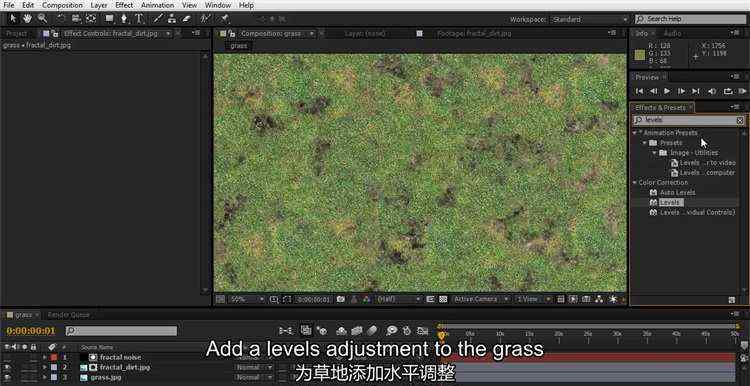Screen dimensions: 750x386
Task: Click the color swatch in Info panel
Action: coord(640,55)
